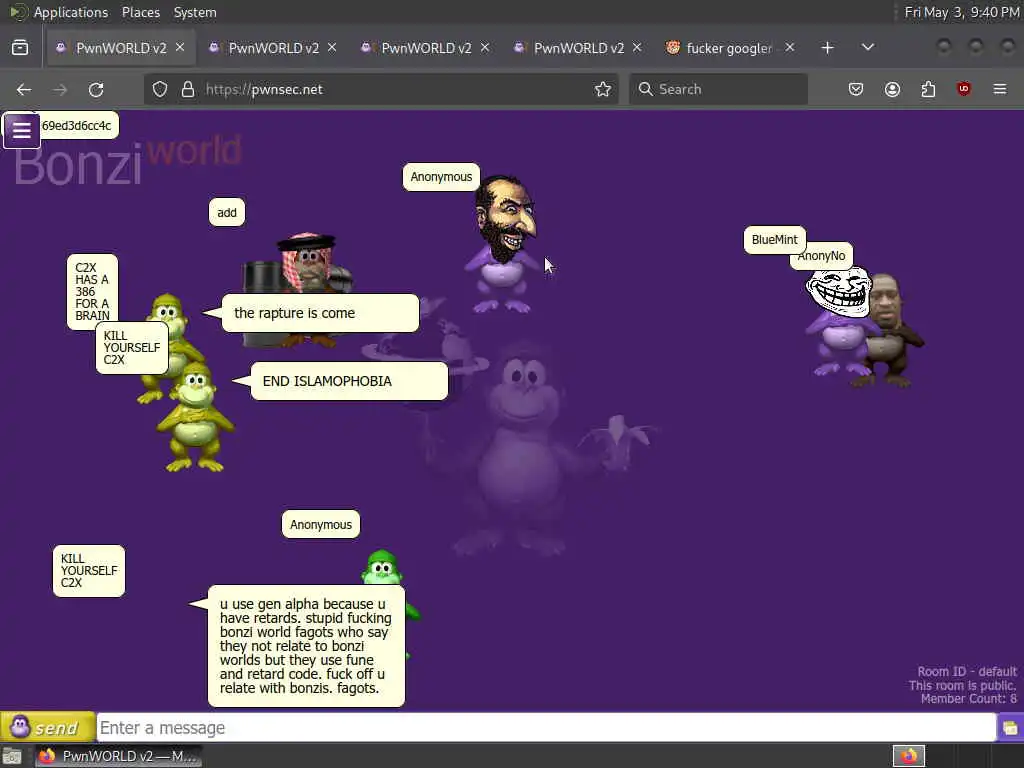Screen dimensions: 1024x768
Task: Click the 'add' name tag
Action: click(x=227, y=212)
